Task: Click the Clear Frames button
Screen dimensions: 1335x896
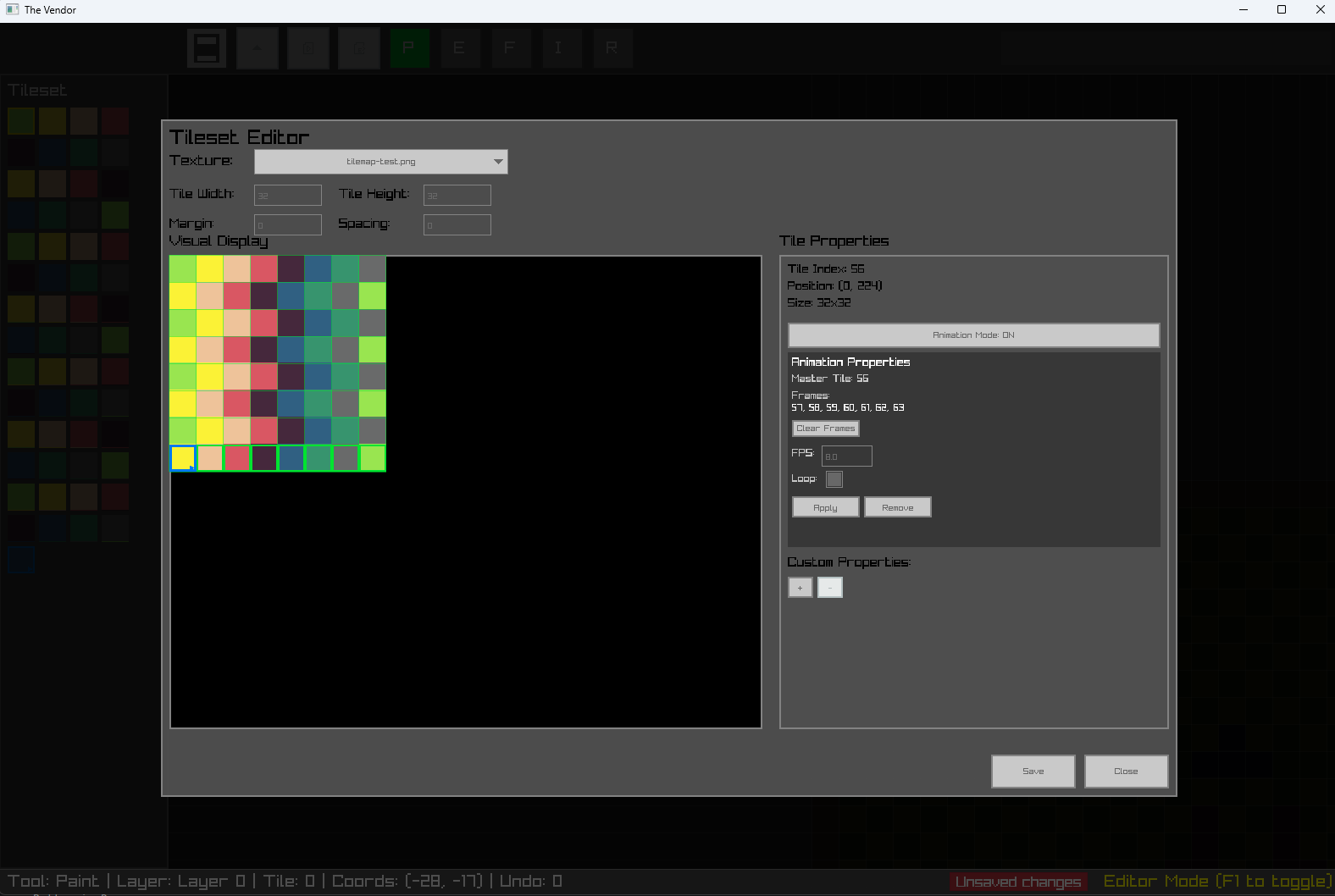Action: pos(826,429)
